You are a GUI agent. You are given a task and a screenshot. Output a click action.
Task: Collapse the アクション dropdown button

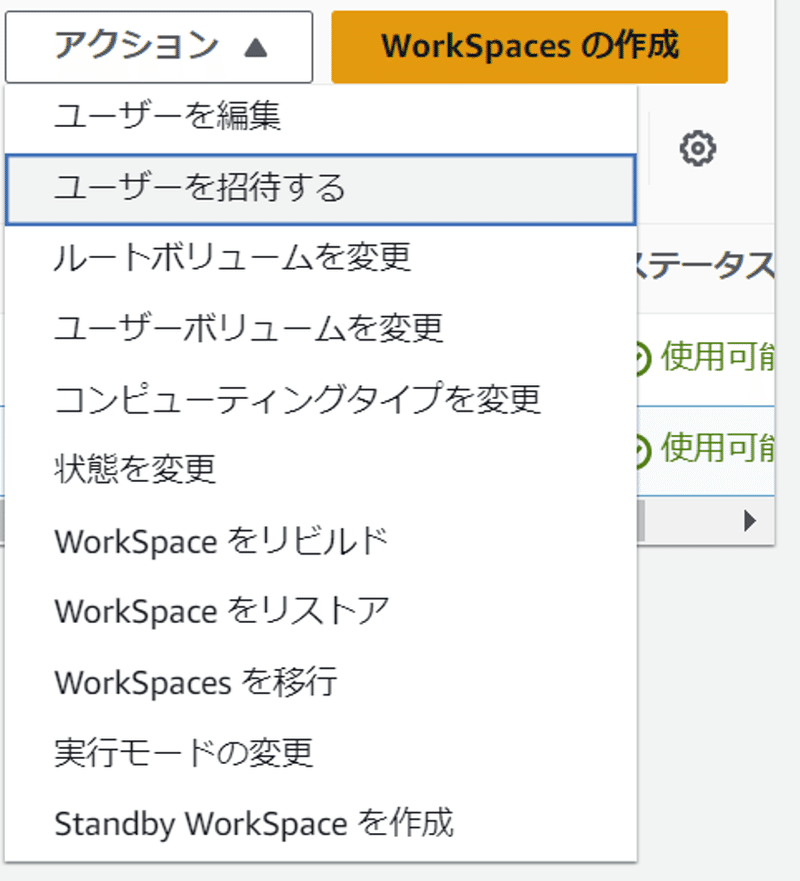click(x=159, y=47)
